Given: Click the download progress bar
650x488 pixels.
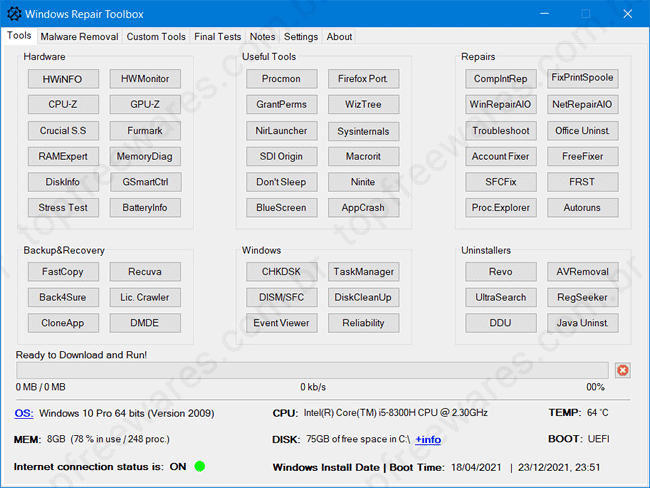Looking at the screenshot, I should (x=311, y=370).
